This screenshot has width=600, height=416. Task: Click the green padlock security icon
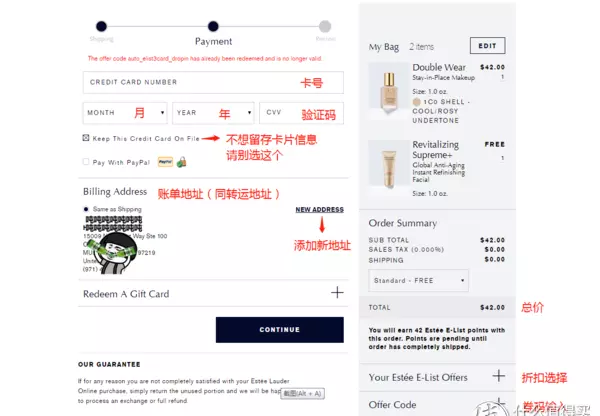182,162
